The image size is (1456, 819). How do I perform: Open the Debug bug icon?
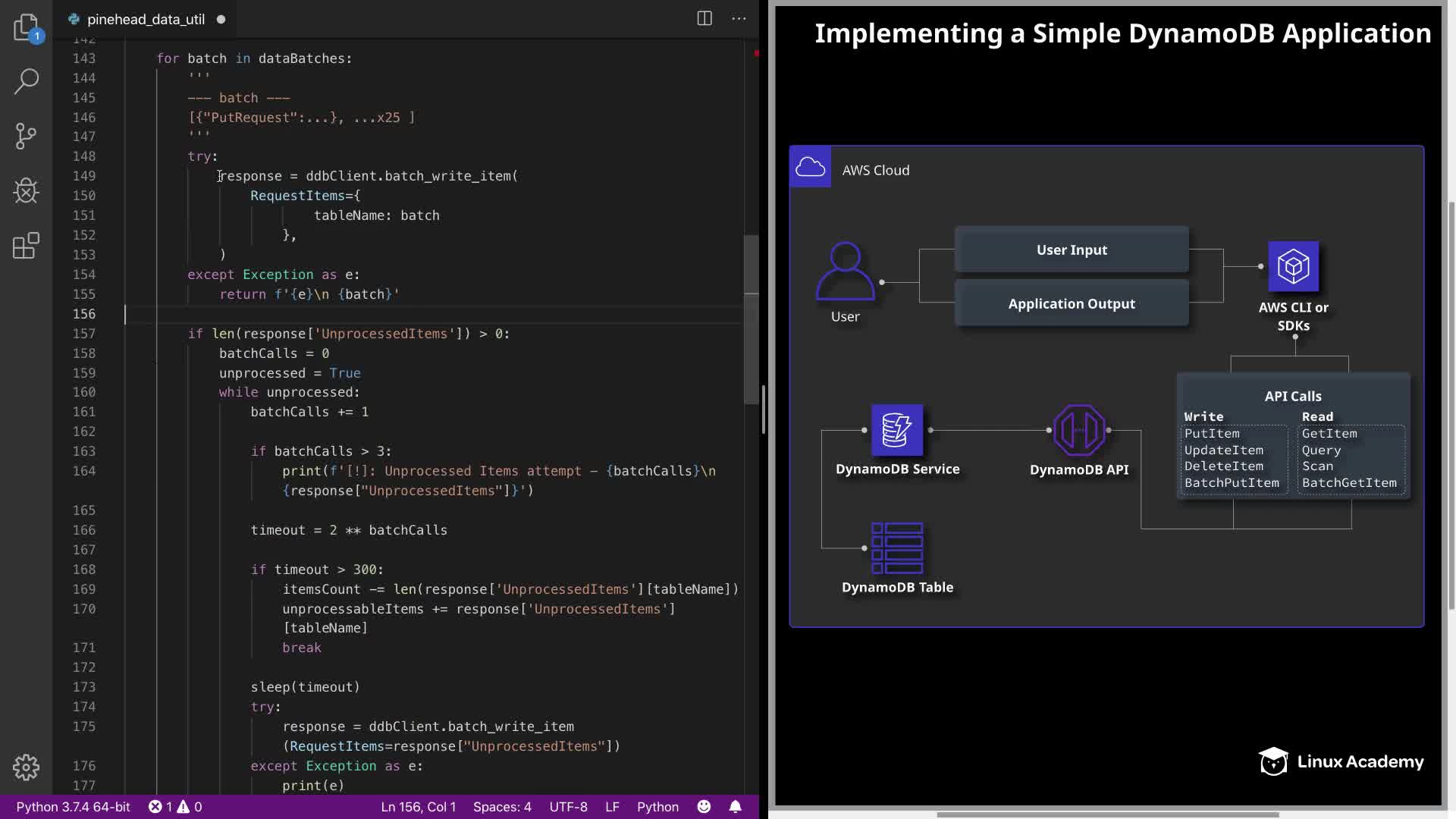(x=26, y=191)
